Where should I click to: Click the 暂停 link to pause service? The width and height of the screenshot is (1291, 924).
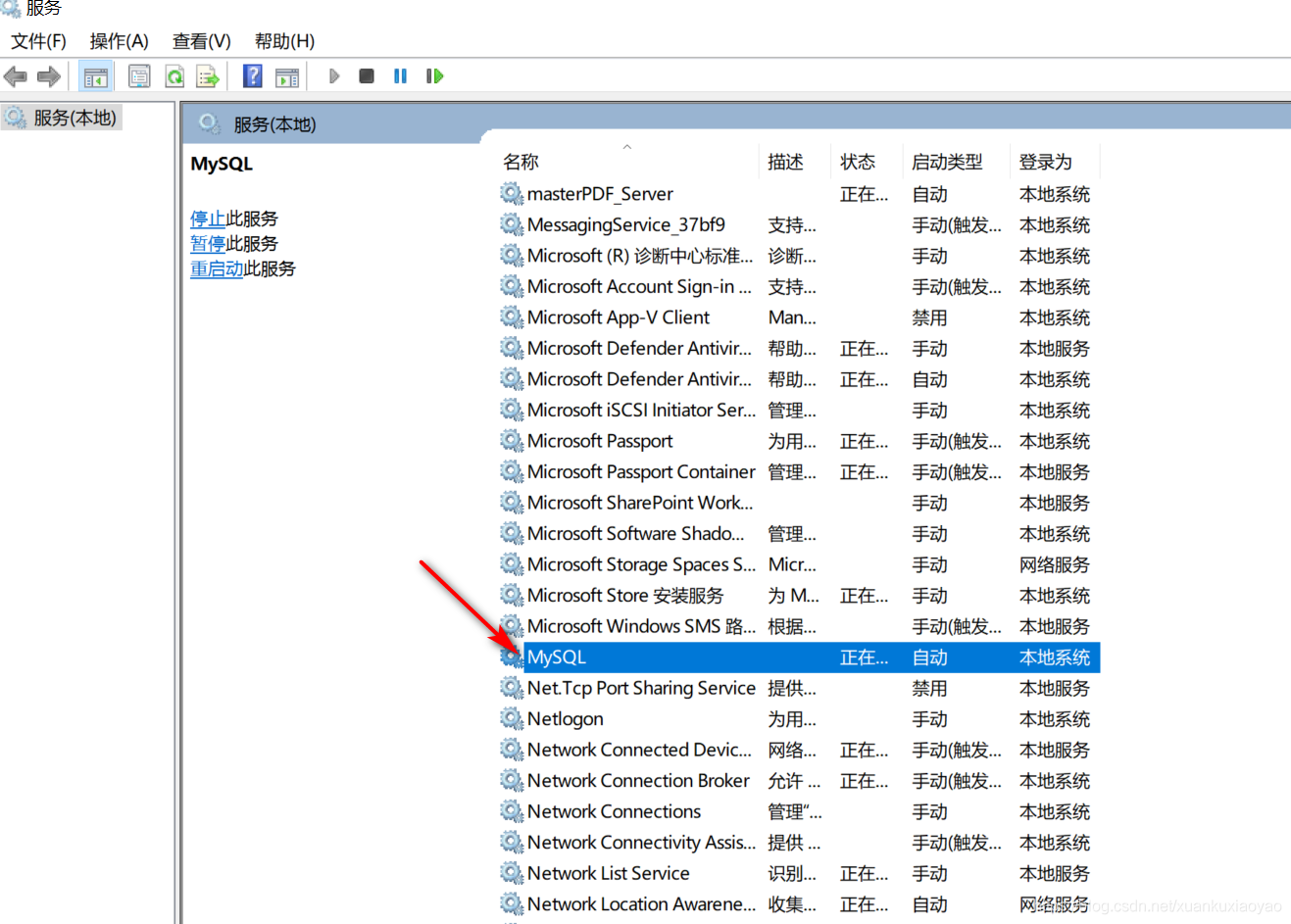pyautogui.click(x=208, y=243)
